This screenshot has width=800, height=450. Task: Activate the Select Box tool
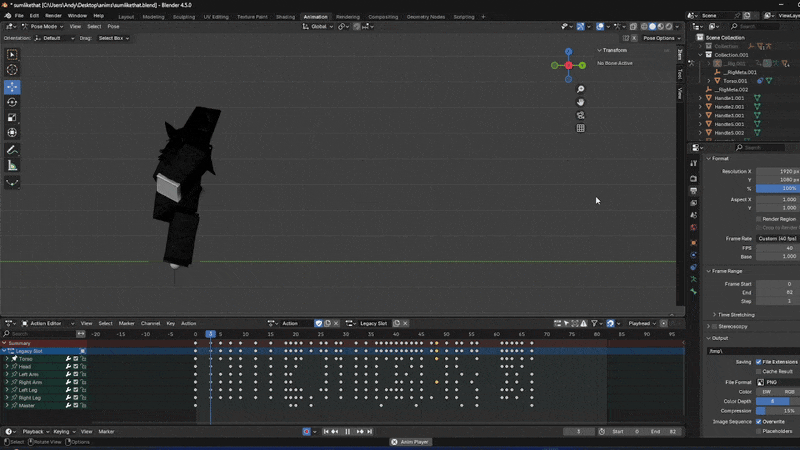tap(12, 55)
